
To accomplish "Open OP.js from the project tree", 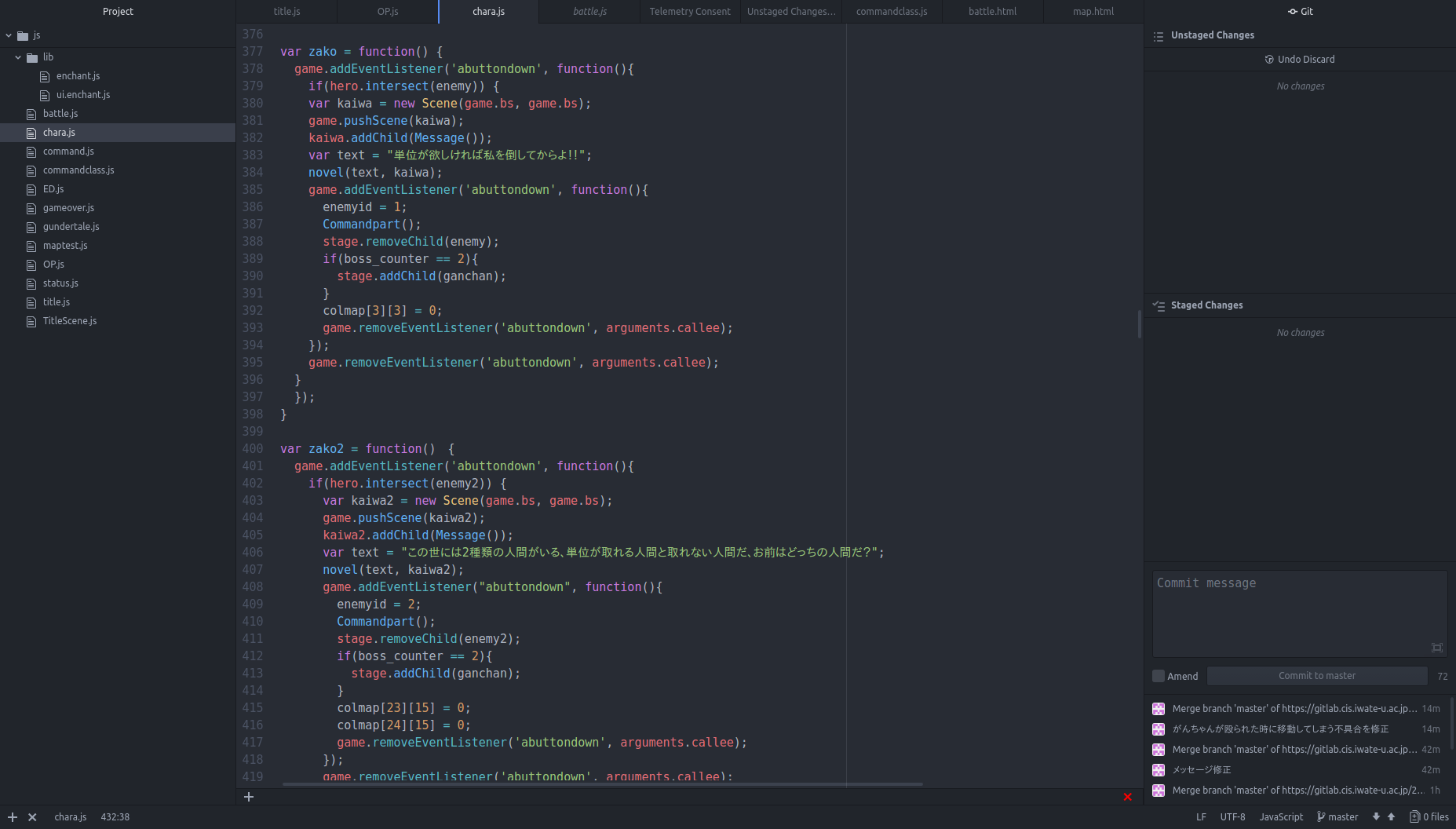I will [53, 265].
